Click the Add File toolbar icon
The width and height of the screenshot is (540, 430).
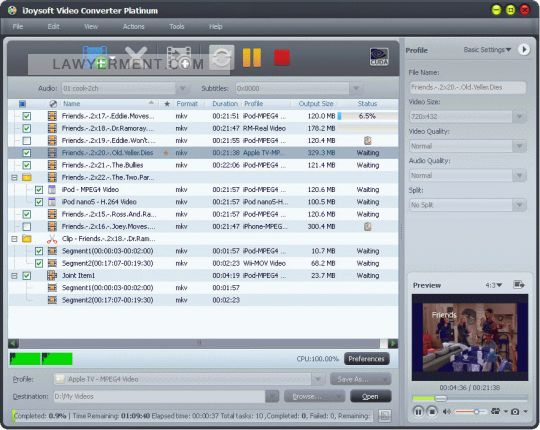95,57
